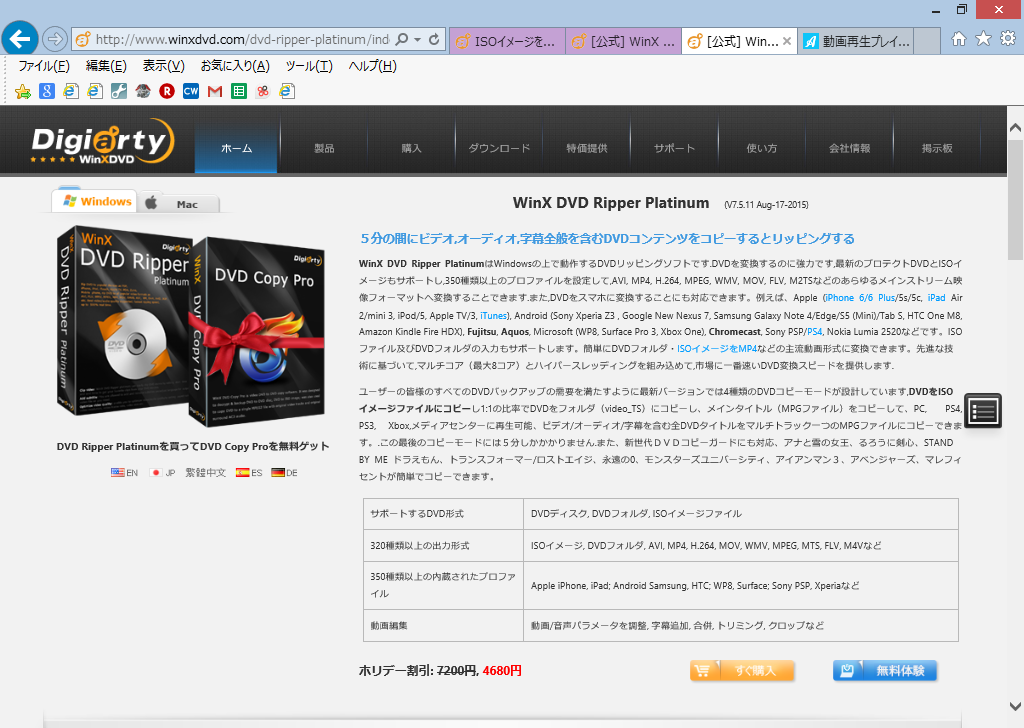Open the floating list menu icon

tap(983, 411)
